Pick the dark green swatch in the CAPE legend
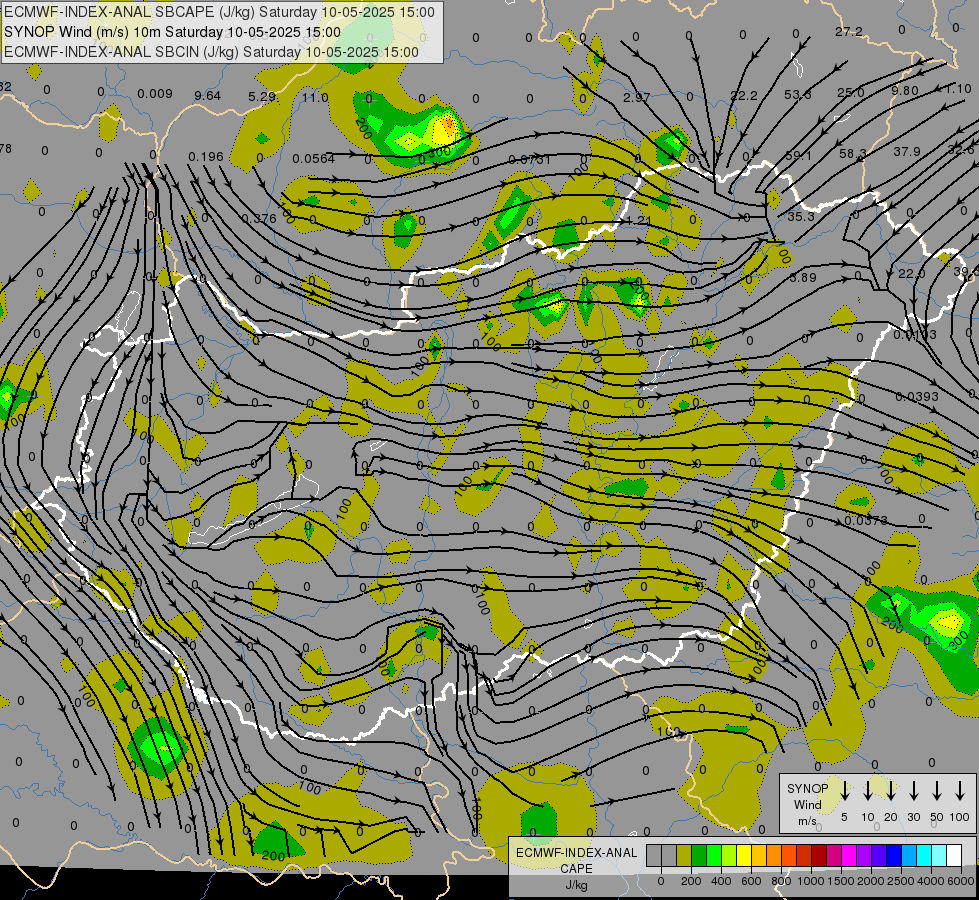This screenshot has height=900, width=979. [x=699, y=855]
